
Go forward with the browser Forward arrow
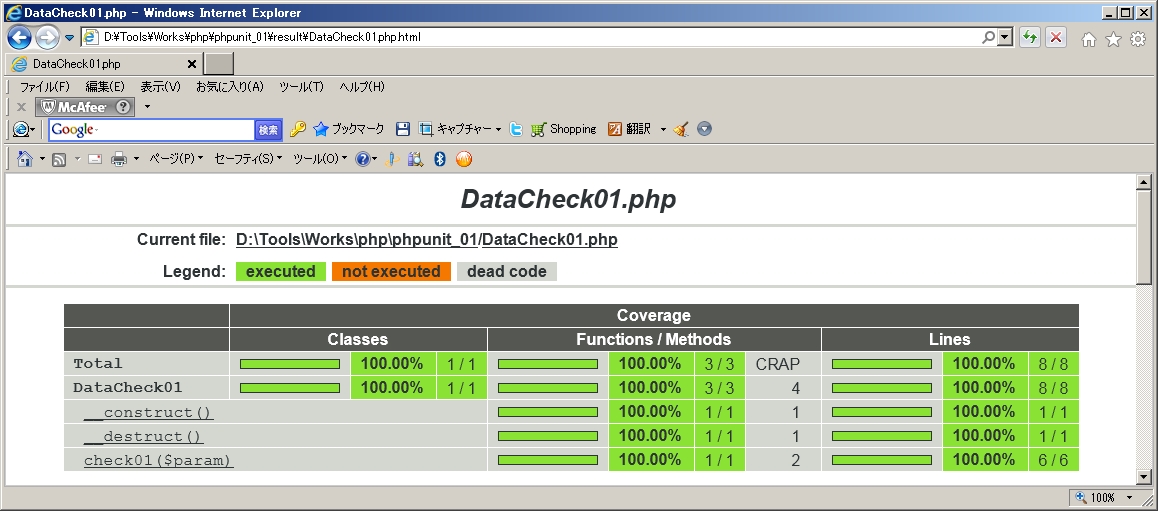[x=47, y=36]
